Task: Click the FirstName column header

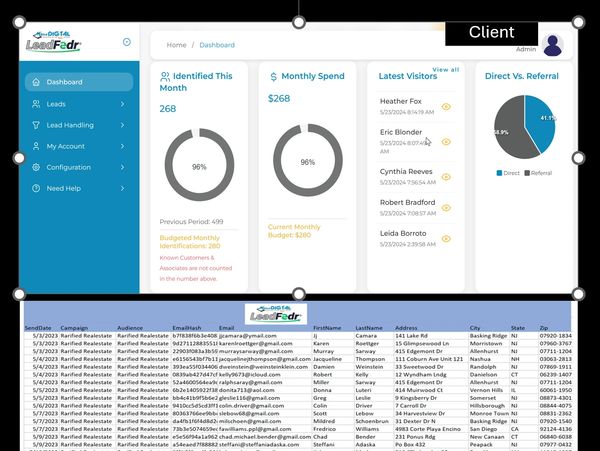Action: (x=327, y=328)
